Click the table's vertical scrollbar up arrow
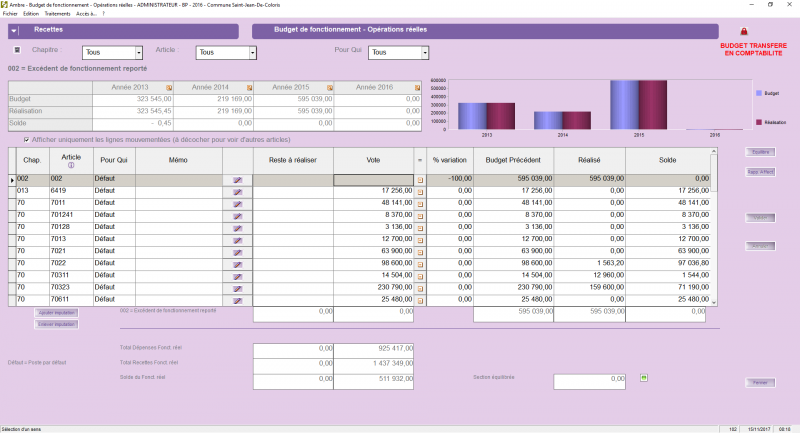Viewport: 800px width, 433px height. point(714,151)
